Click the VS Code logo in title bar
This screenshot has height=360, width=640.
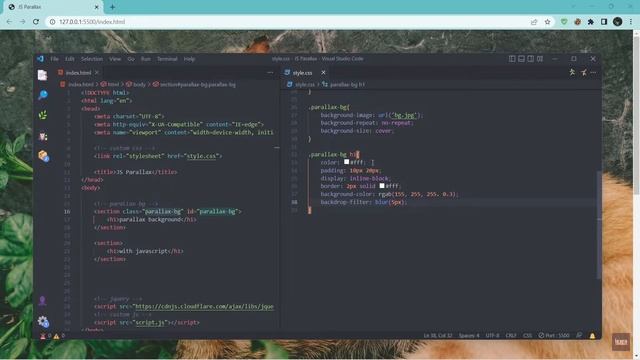click(x=40, y=59)
